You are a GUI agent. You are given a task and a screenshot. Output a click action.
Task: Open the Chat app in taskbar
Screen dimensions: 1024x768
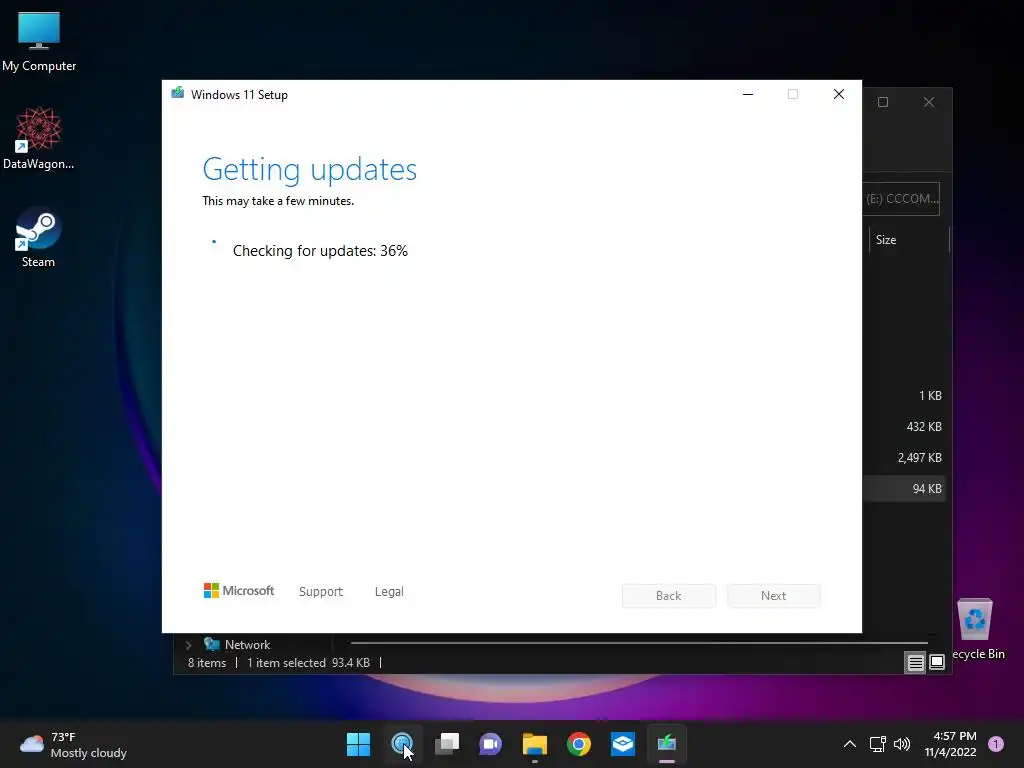[490, 744]
